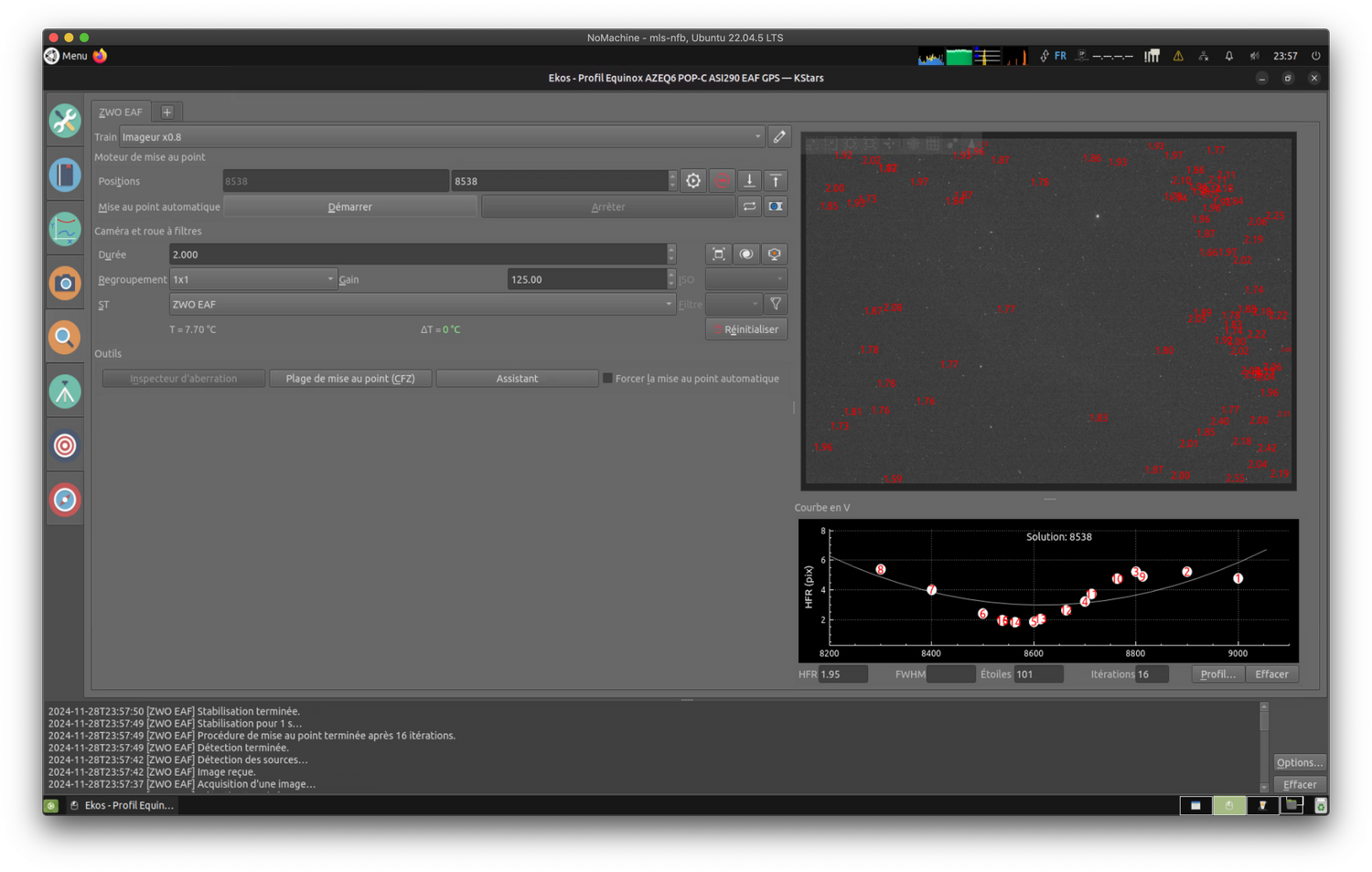Open the ST dropdown showing ZWO EAF
The width and height of the screenshot is (1372, 872).
click(x=421, y=305)
